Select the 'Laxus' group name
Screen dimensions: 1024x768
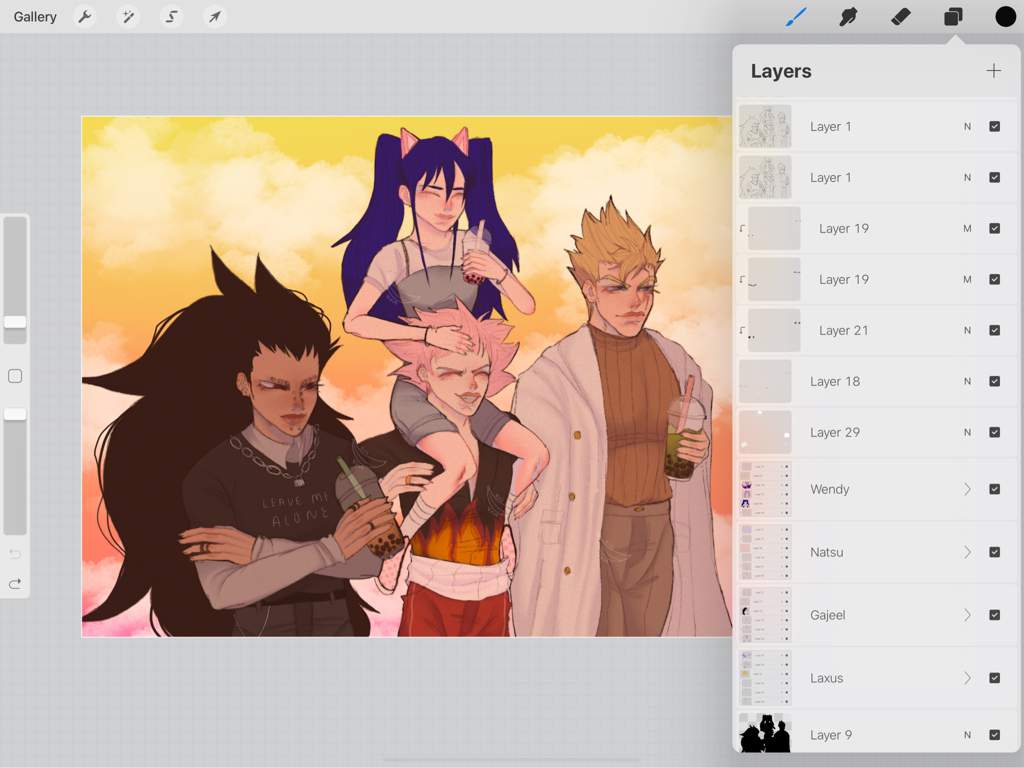click(x=827, y=678)
